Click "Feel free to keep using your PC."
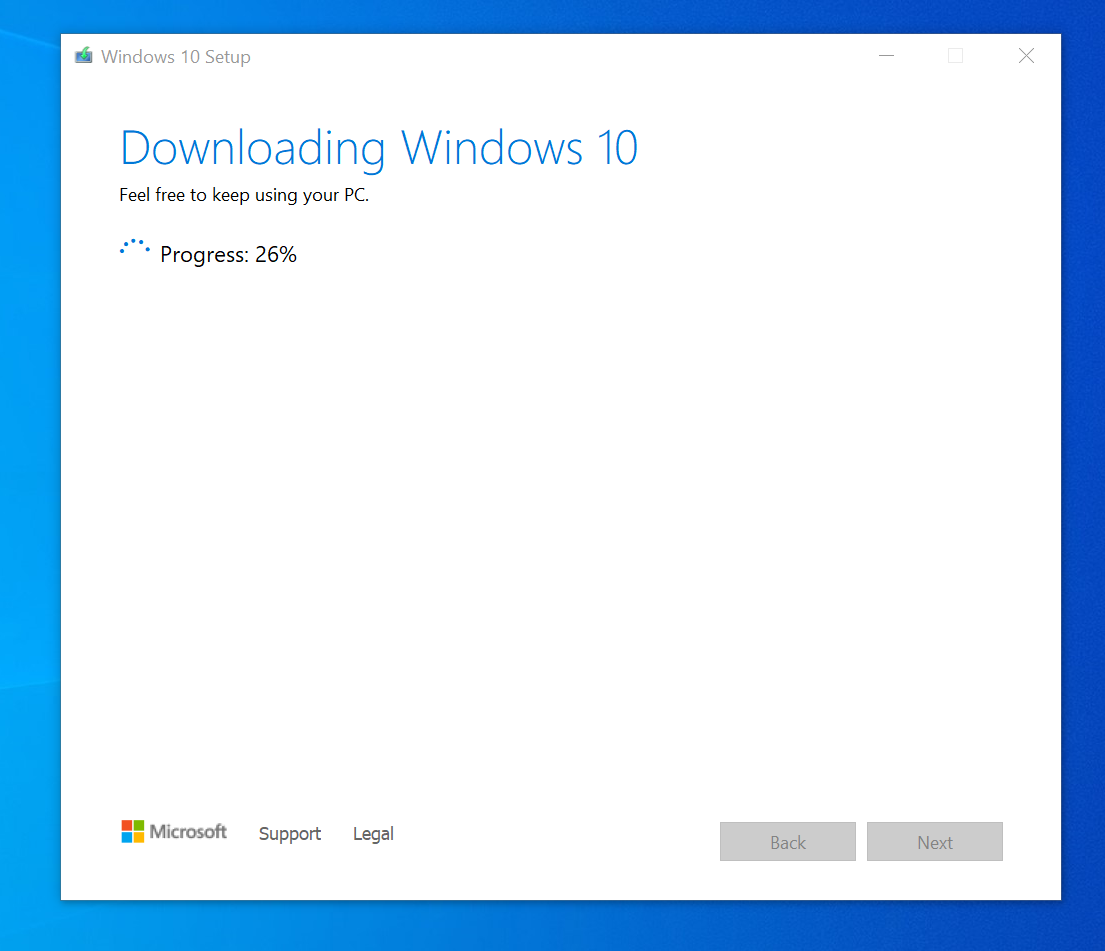1105x951 pixels. click(x=244, y=195)
